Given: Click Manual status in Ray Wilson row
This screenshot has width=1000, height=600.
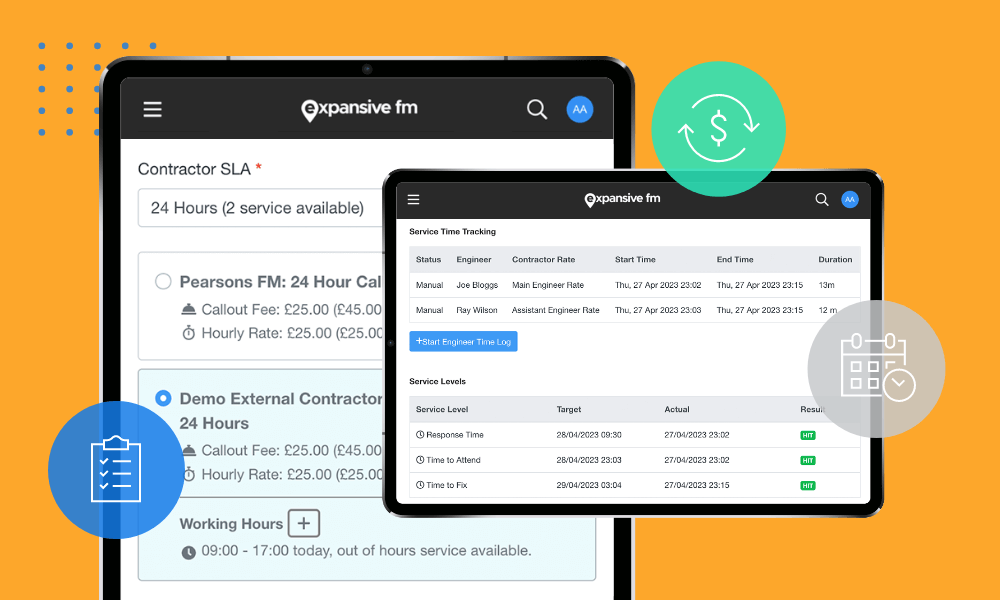Looking at the screenshot, I should (x=429, y=310).
